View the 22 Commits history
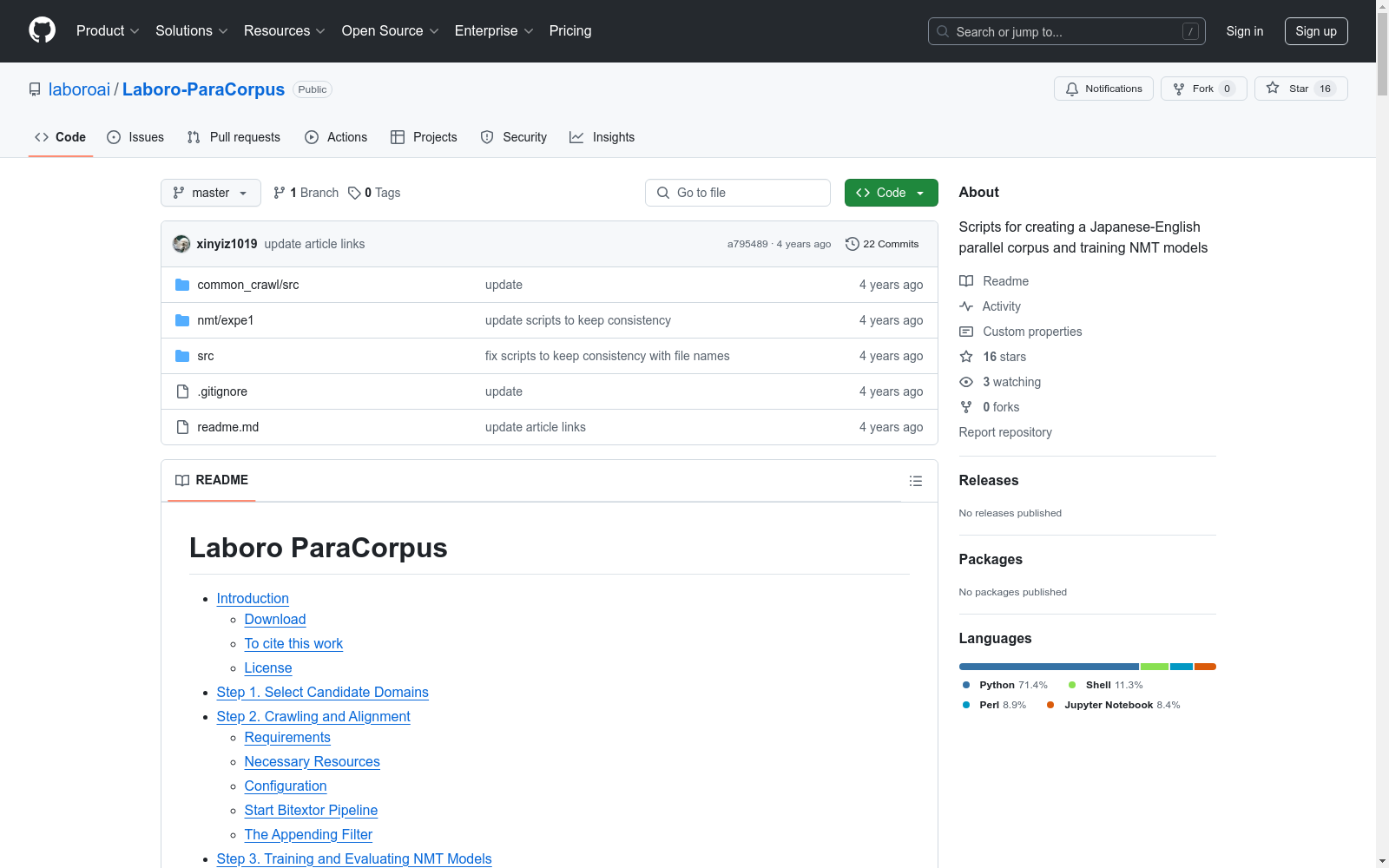Image resolution: width=1389 pixels, height=868 pixels. point(882,244)
